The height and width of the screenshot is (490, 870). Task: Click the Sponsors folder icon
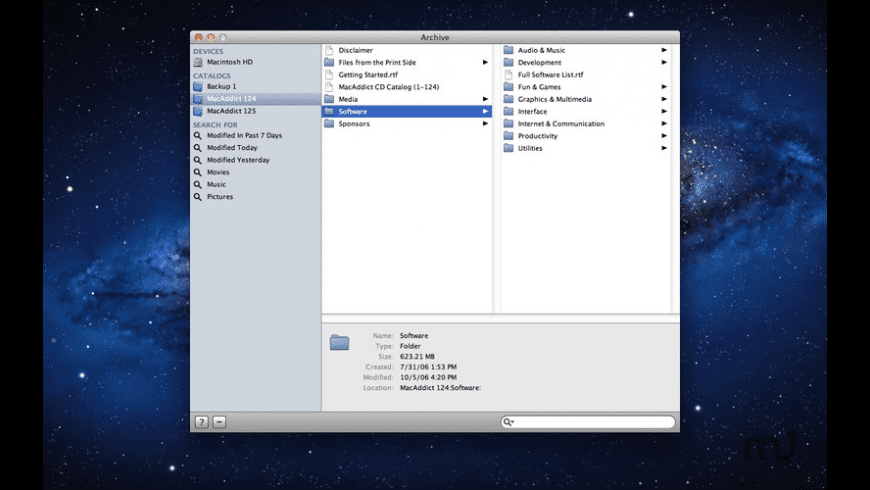(329, 123)
